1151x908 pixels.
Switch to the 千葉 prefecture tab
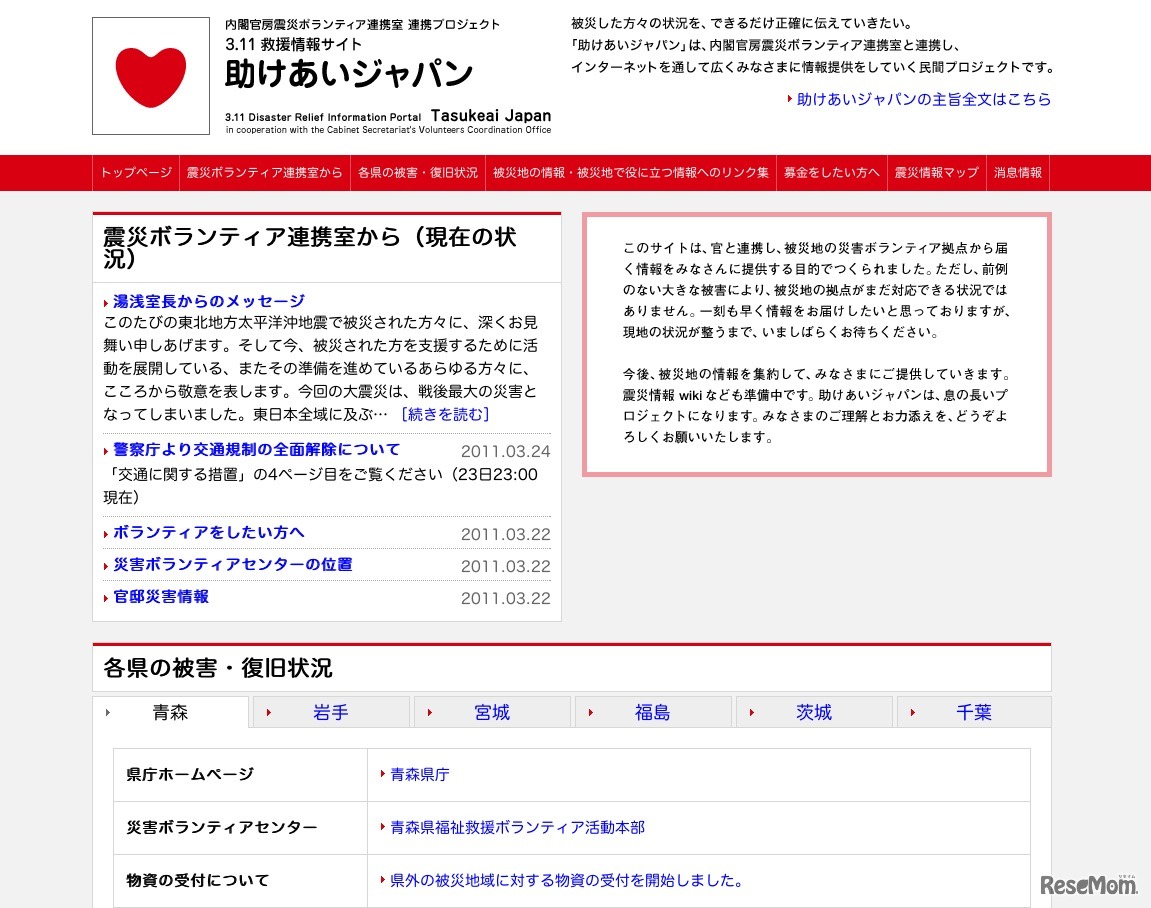click(x=974, y=712)
